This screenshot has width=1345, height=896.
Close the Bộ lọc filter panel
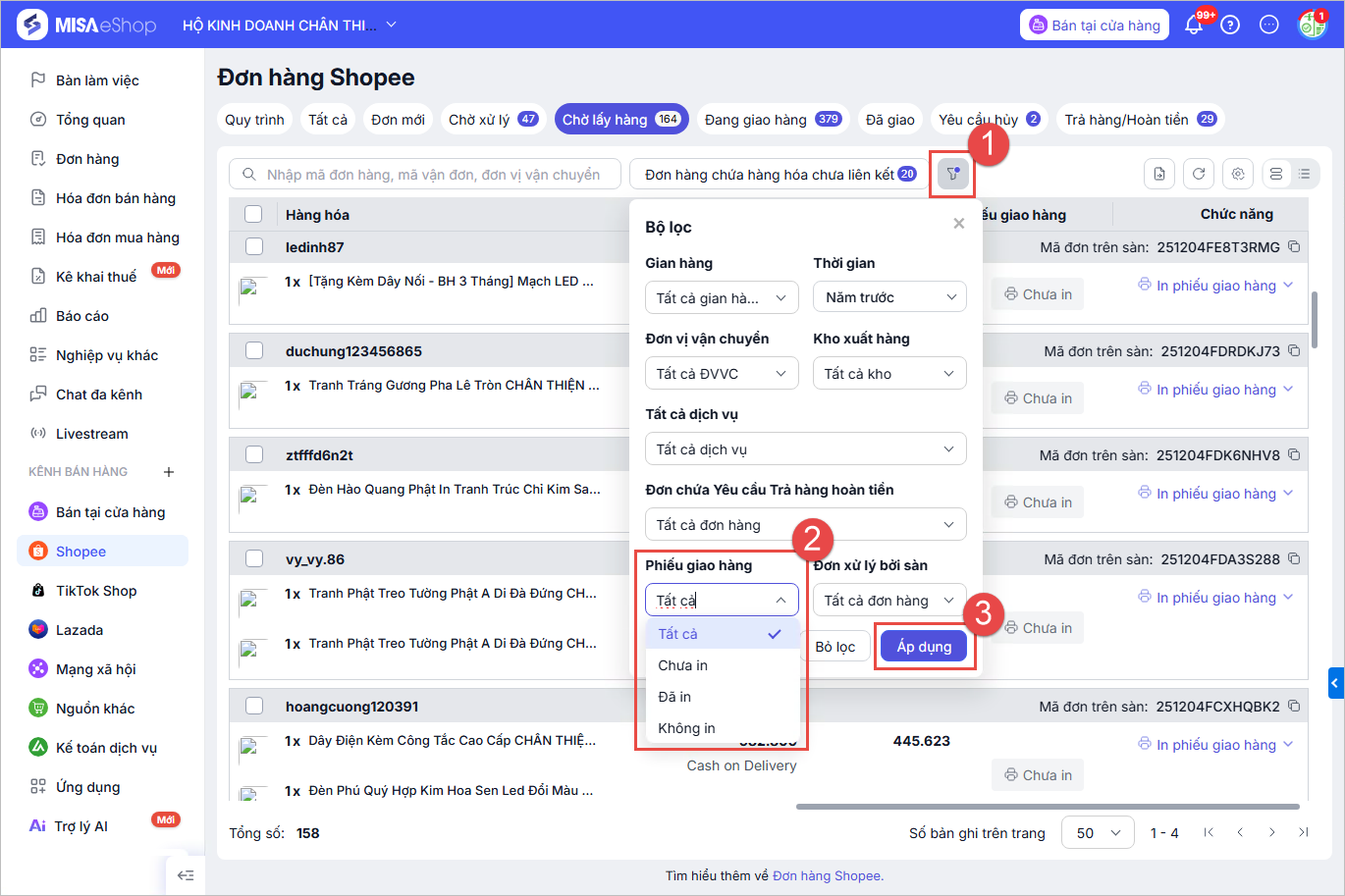[x=959, y=224]
